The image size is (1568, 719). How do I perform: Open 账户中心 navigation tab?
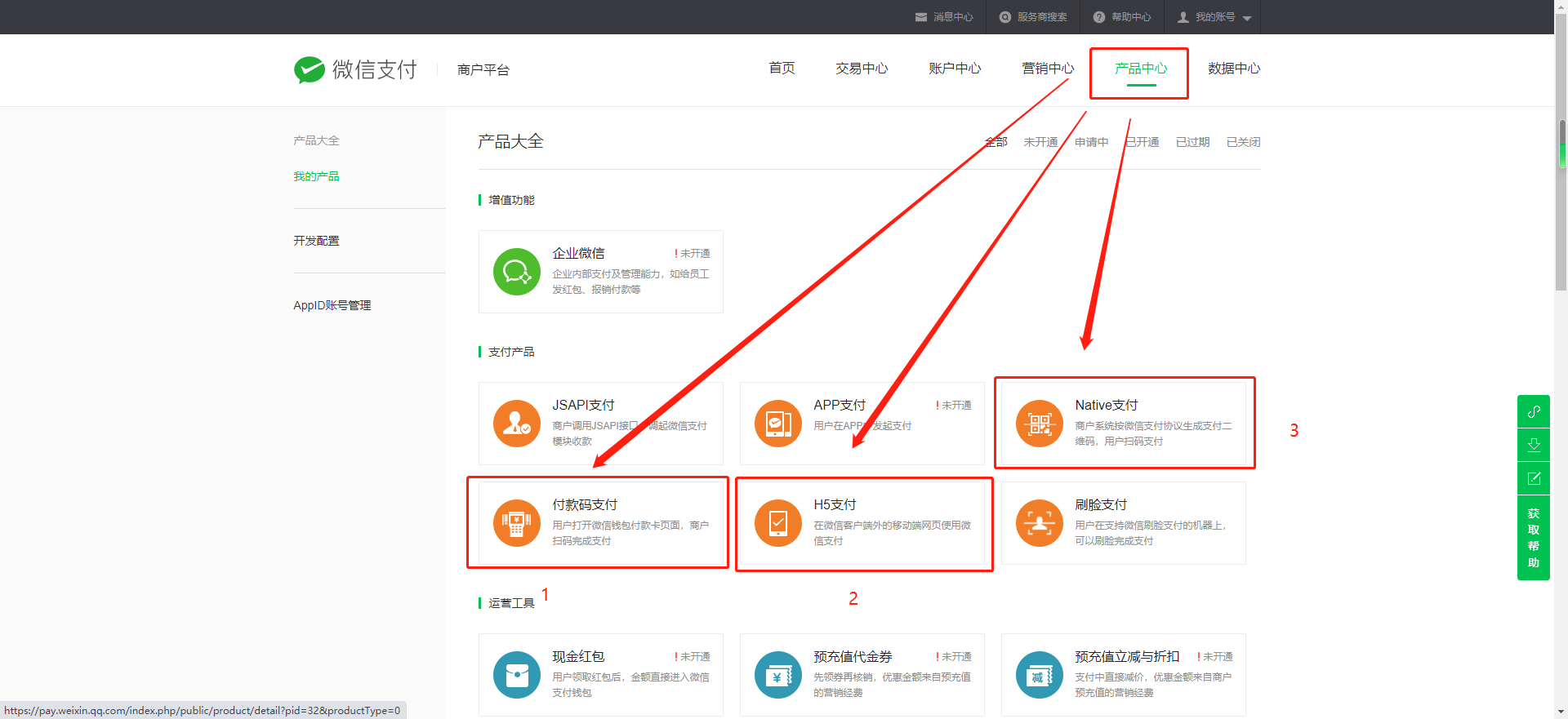pyautogui.click(x=955, y=69)
